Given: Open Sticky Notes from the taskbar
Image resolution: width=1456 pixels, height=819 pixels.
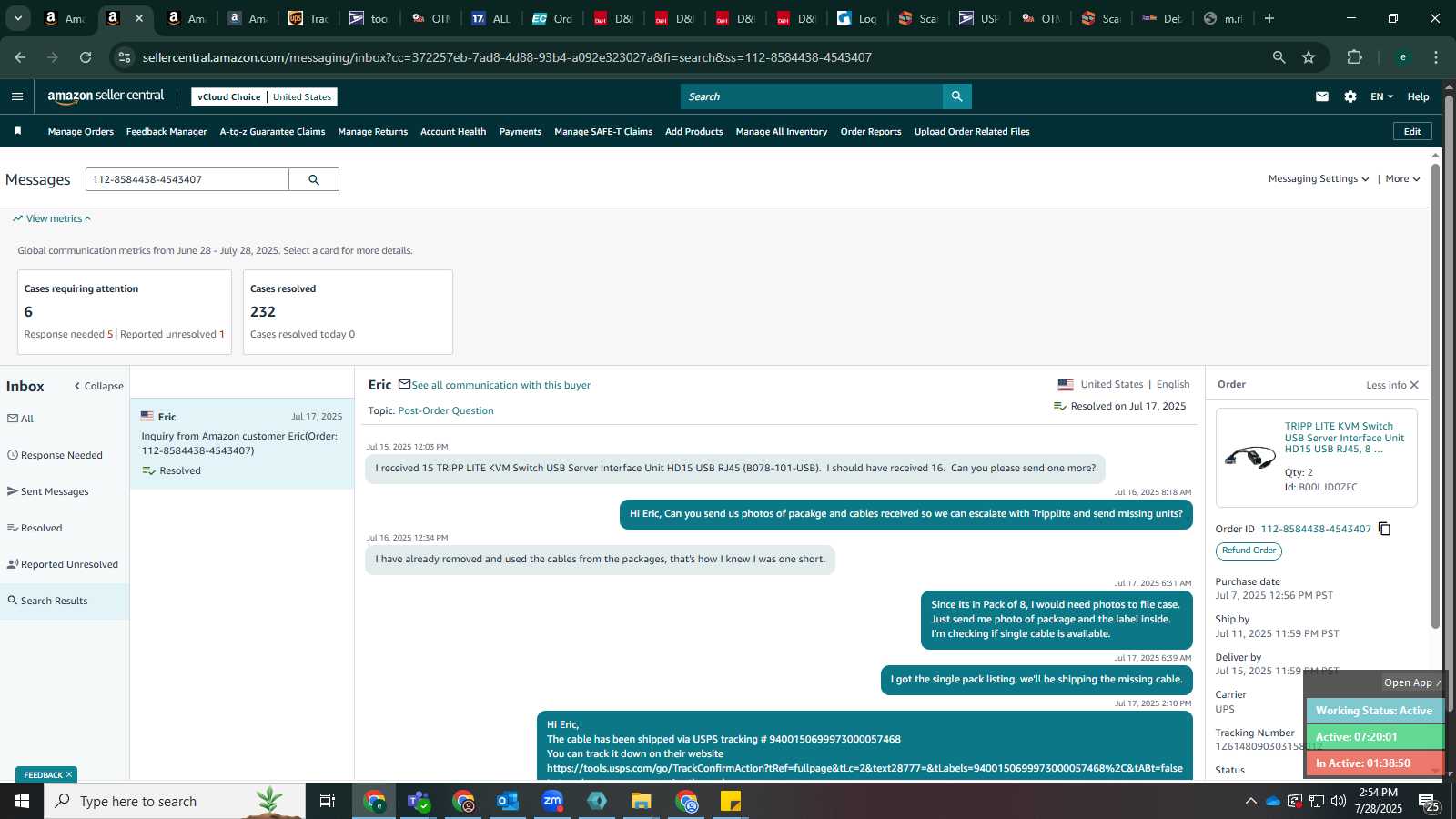Looking at the screenshot, I should (x=731, y=801).
